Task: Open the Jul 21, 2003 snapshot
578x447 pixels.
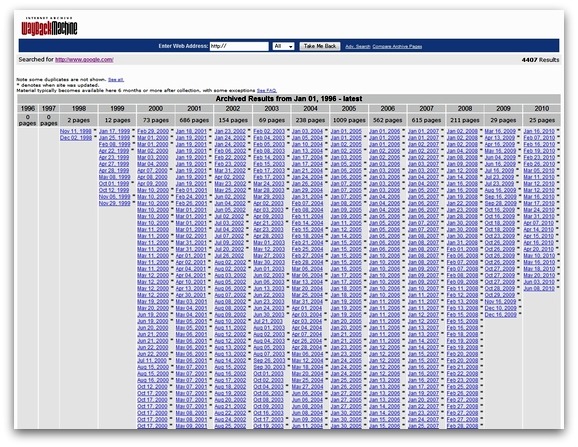Action: coord(268,321)
